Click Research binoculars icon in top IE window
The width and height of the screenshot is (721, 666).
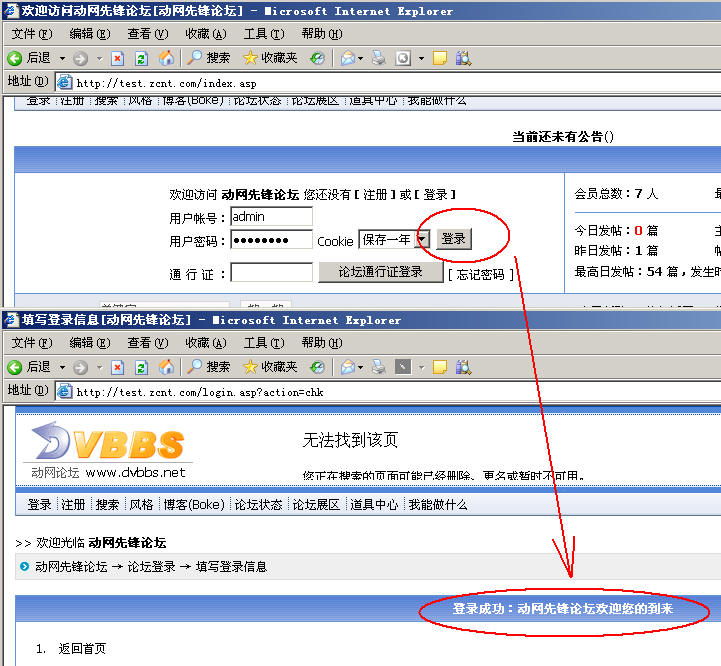pos(463,58)
